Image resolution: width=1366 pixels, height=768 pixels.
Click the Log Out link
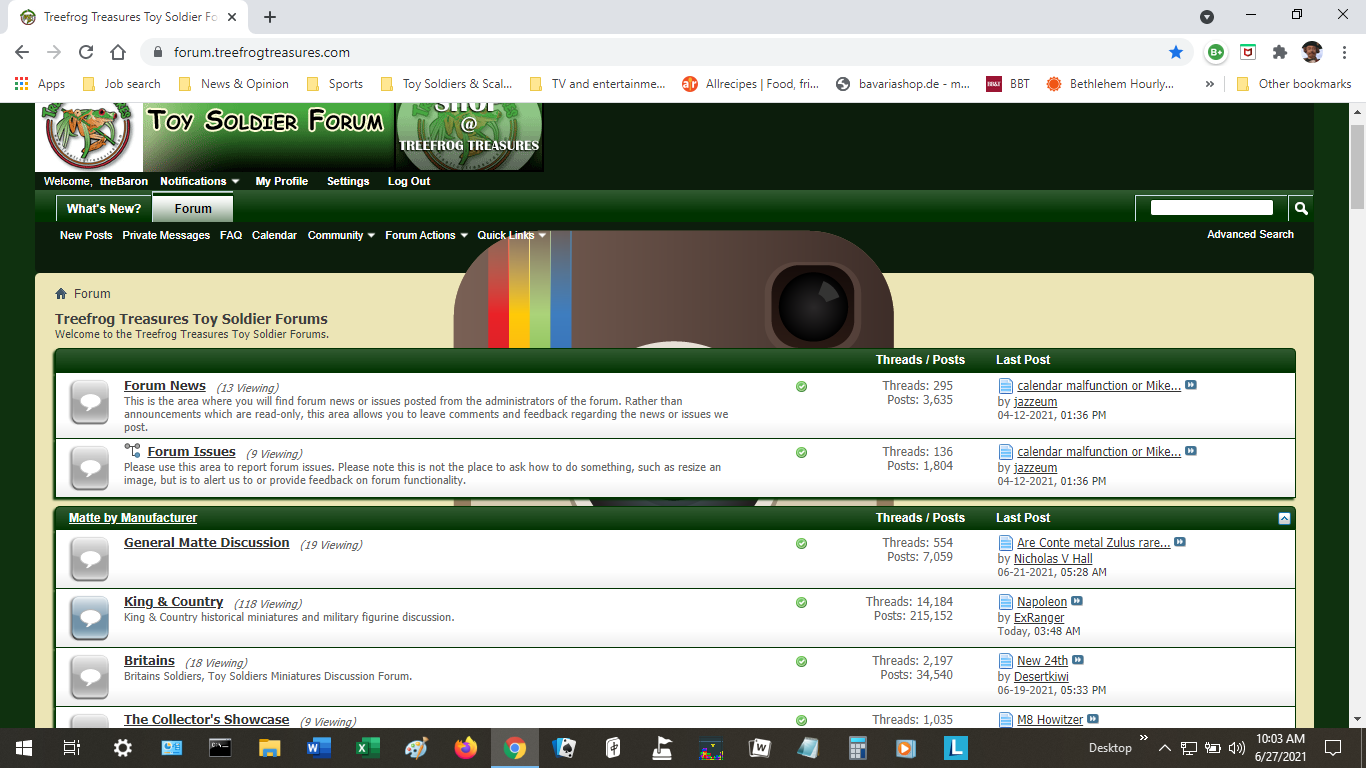tap(409, 181)
